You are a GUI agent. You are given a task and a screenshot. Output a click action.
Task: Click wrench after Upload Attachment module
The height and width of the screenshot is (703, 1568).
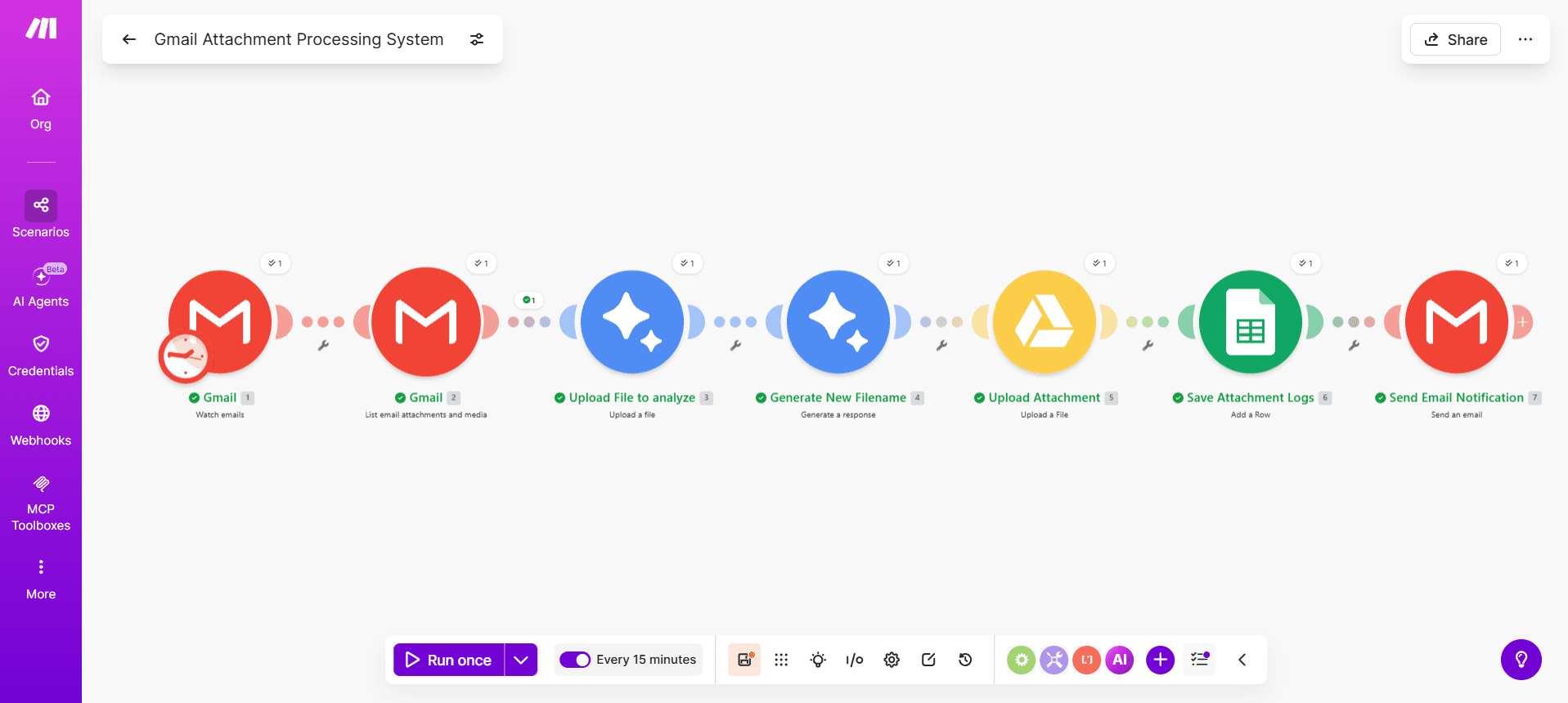pos(1148,346)
